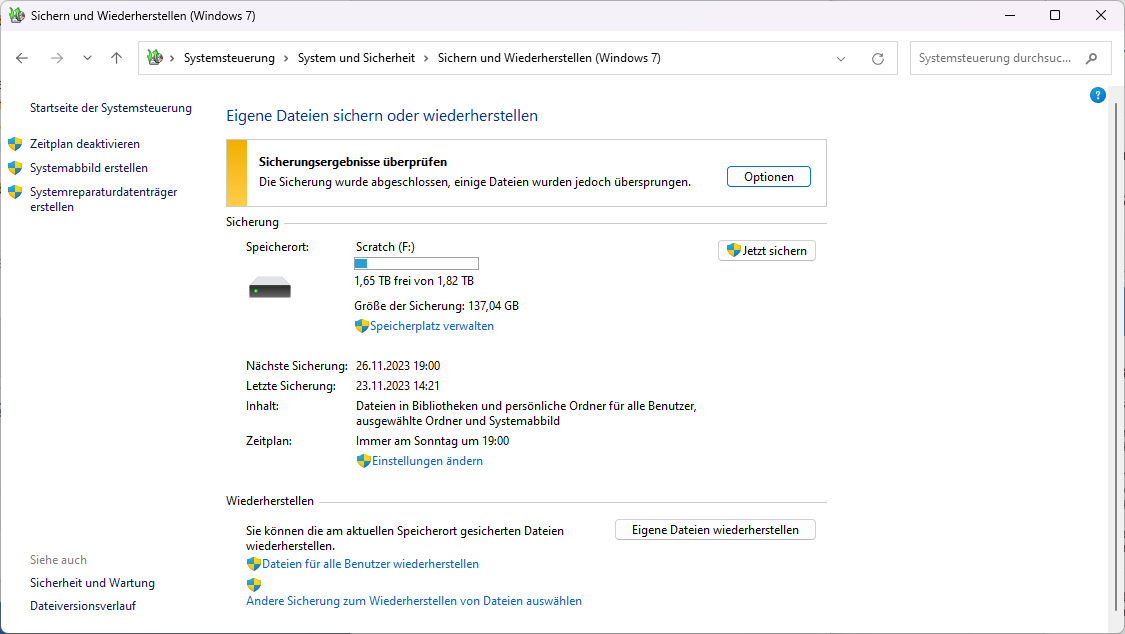
Task: Open Systemabbild erstellen
Action: coord(89,167)
